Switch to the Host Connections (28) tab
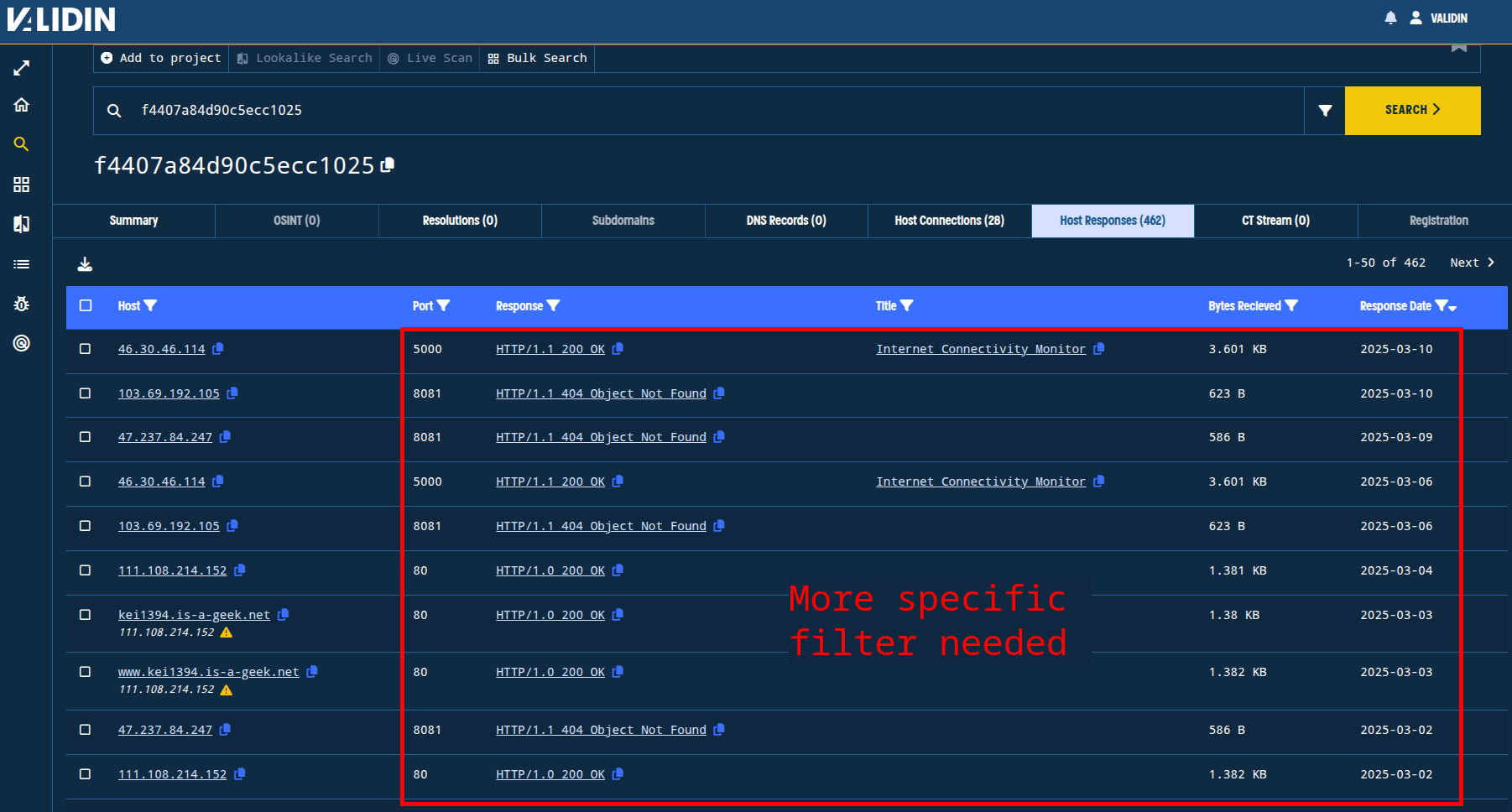The height and width of the screenshot is (812, 1512). [x=949, y=221]
